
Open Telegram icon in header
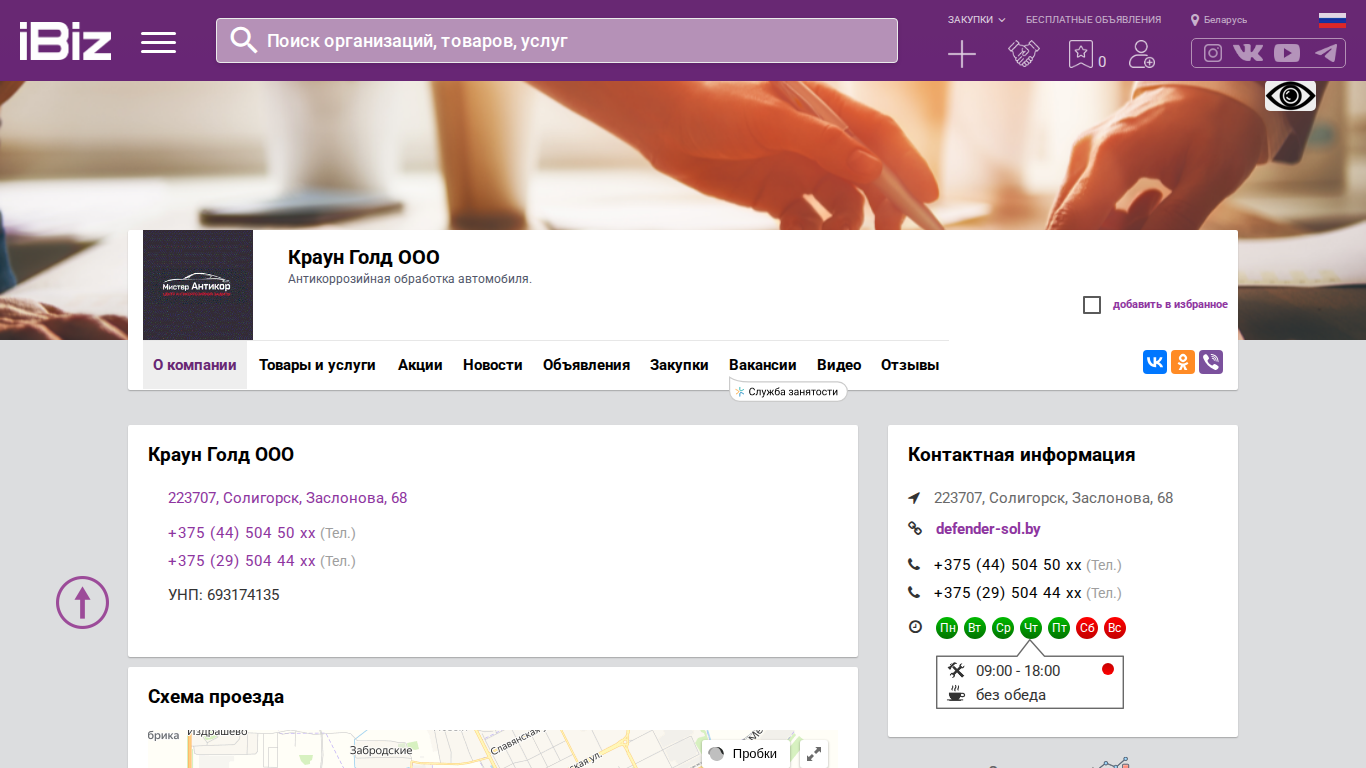pyautogui.click(x=1326, y=54)
